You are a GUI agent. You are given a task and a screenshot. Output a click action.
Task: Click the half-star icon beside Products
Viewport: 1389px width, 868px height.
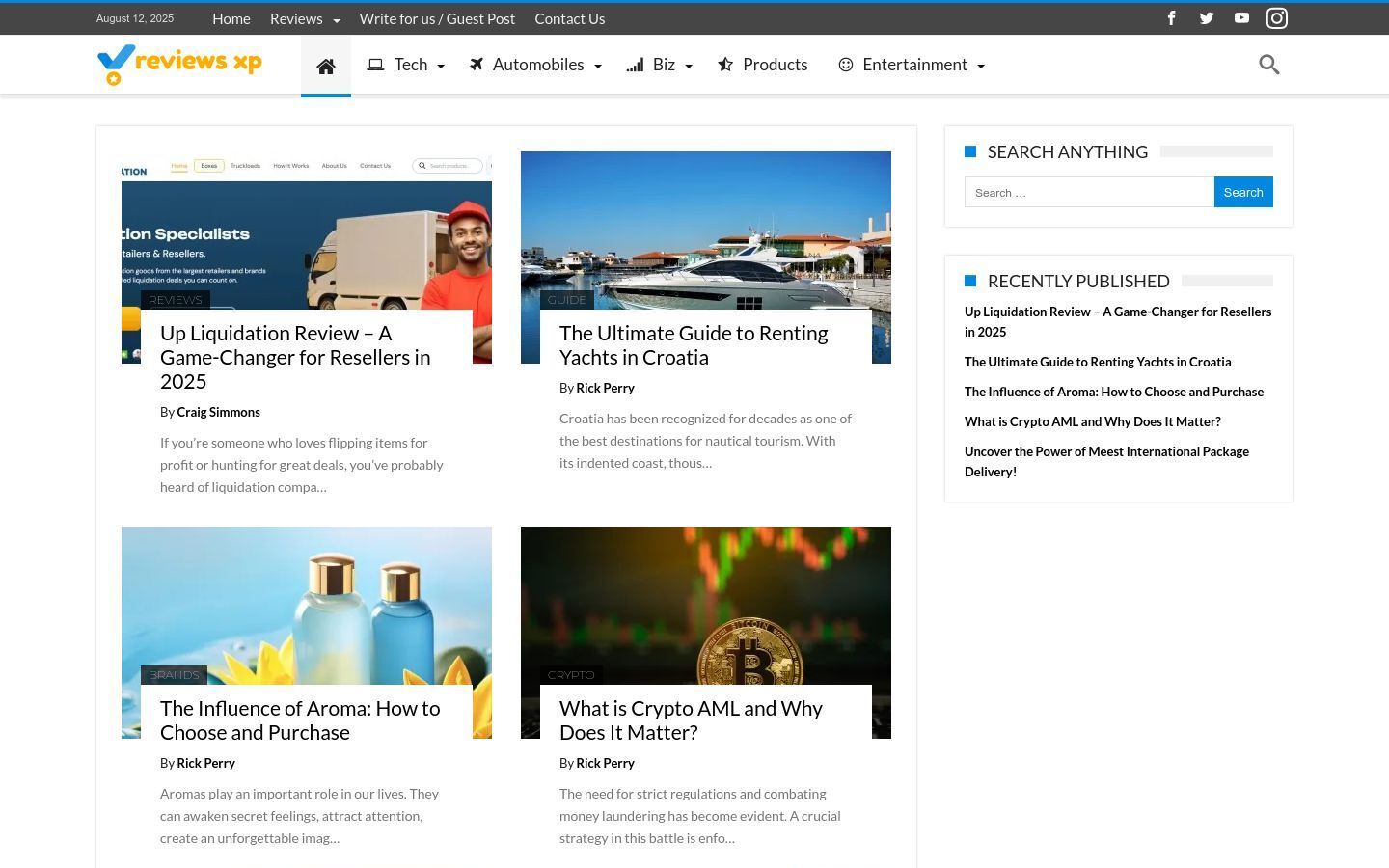[725, 65]
